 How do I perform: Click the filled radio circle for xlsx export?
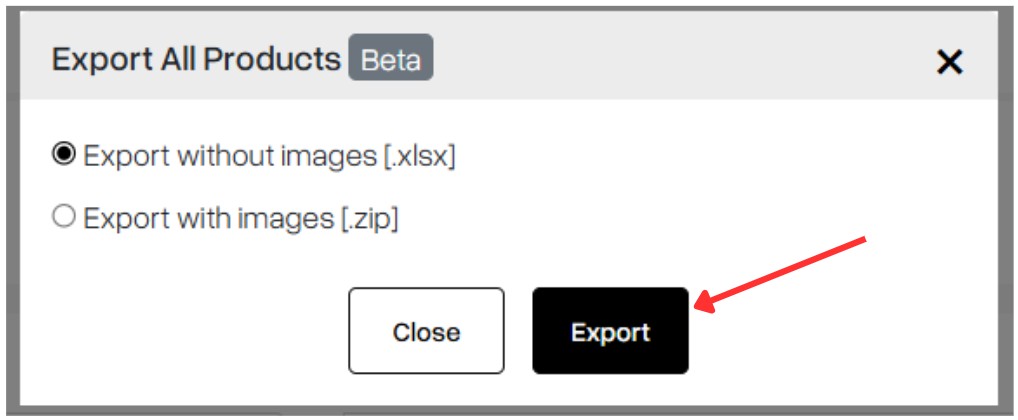[x=64, y=154]
